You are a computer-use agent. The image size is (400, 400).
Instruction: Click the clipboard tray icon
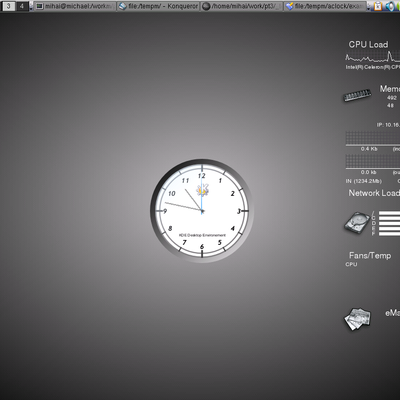point(378,6)
